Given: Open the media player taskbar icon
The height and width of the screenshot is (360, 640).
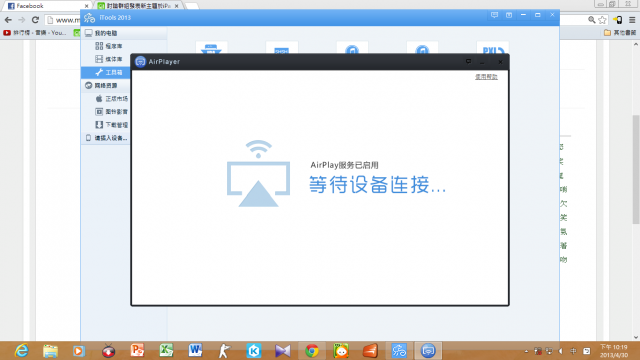Looking at the screenshot, I should pyautogui.click(x=79, y=351).
